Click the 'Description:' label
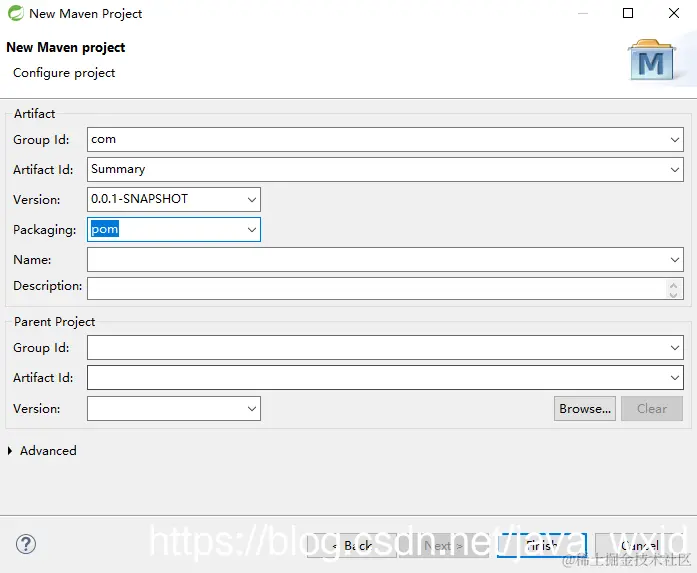 [48, 286]
